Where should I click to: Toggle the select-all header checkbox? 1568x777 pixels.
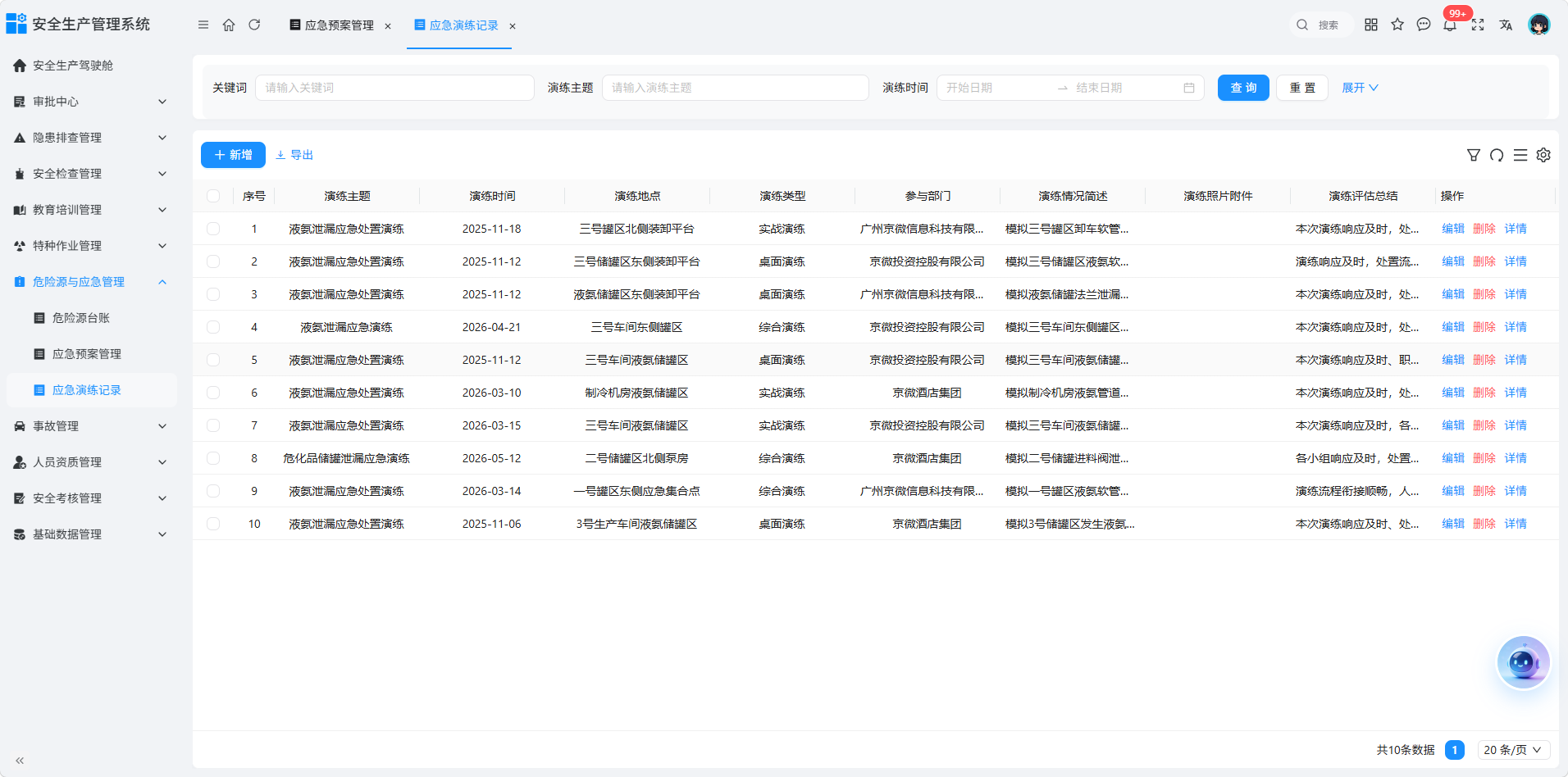point(213,196)
